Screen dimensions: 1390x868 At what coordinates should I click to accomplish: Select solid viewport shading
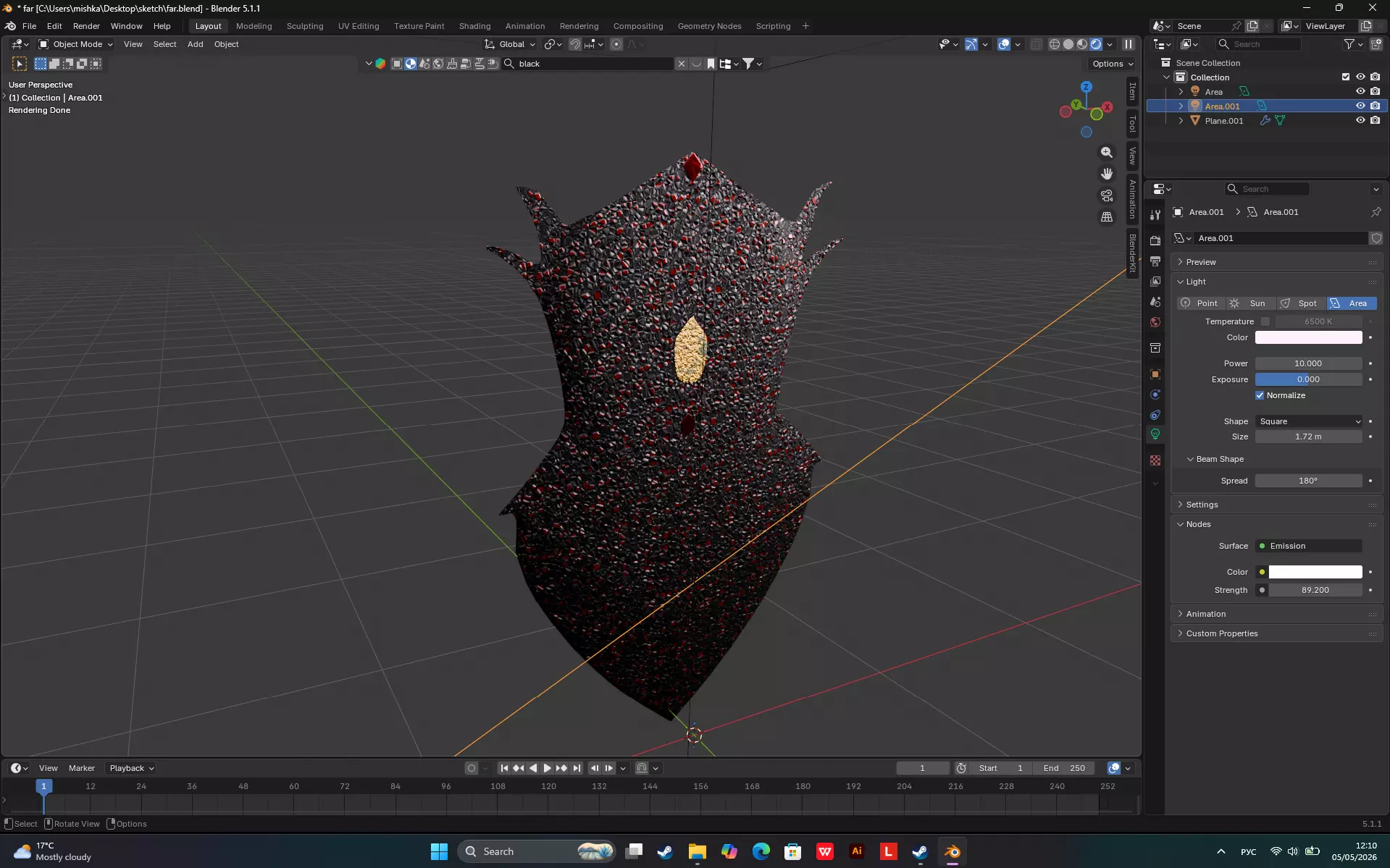point(1068,44)
